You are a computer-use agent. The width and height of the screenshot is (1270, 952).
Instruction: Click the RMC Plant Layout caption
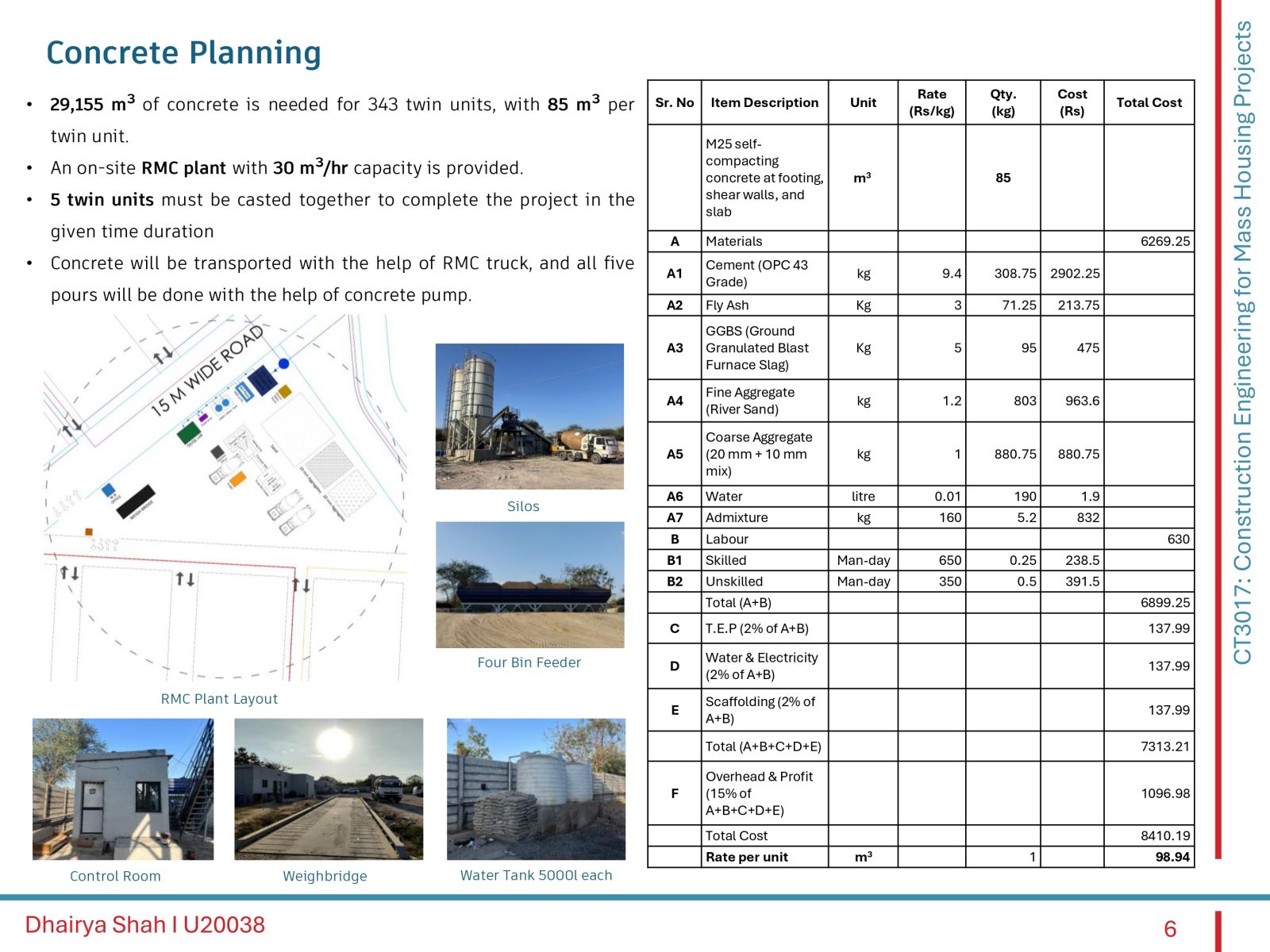tap(219, 699)
